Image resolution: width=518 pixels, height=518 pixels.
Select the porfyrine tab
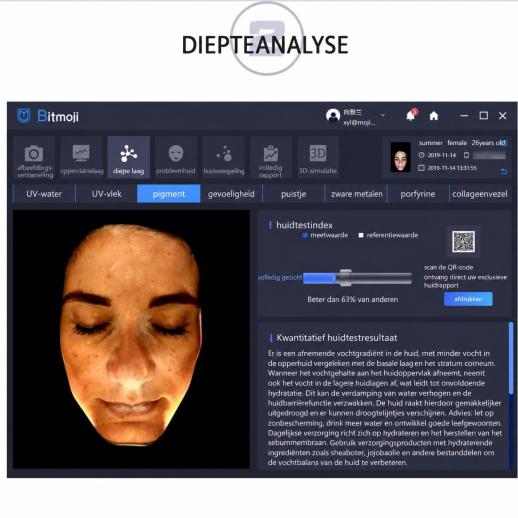pyautogui.click(x=418, y=194)
